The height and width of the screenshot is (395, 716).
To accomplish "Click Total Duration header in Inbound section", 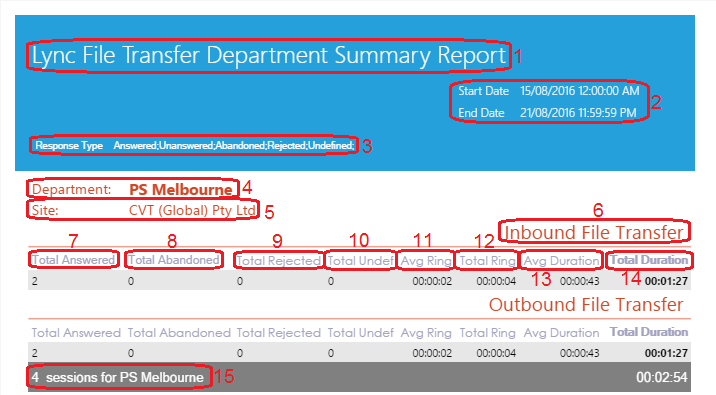I will click(649, 260).
